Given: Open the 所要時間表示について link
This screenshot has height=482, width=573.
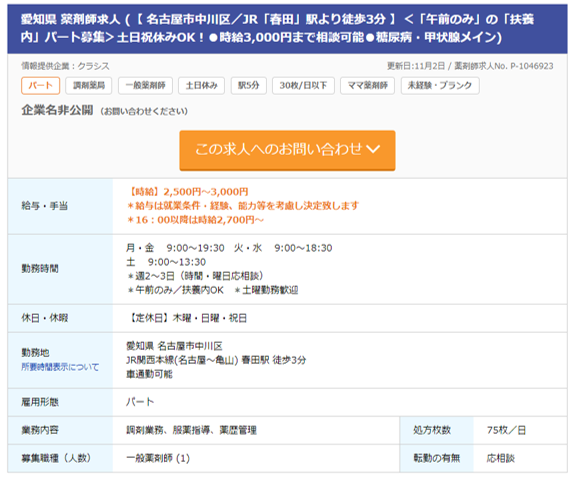Looking at the screenshot, I should [x=60, y=367].
